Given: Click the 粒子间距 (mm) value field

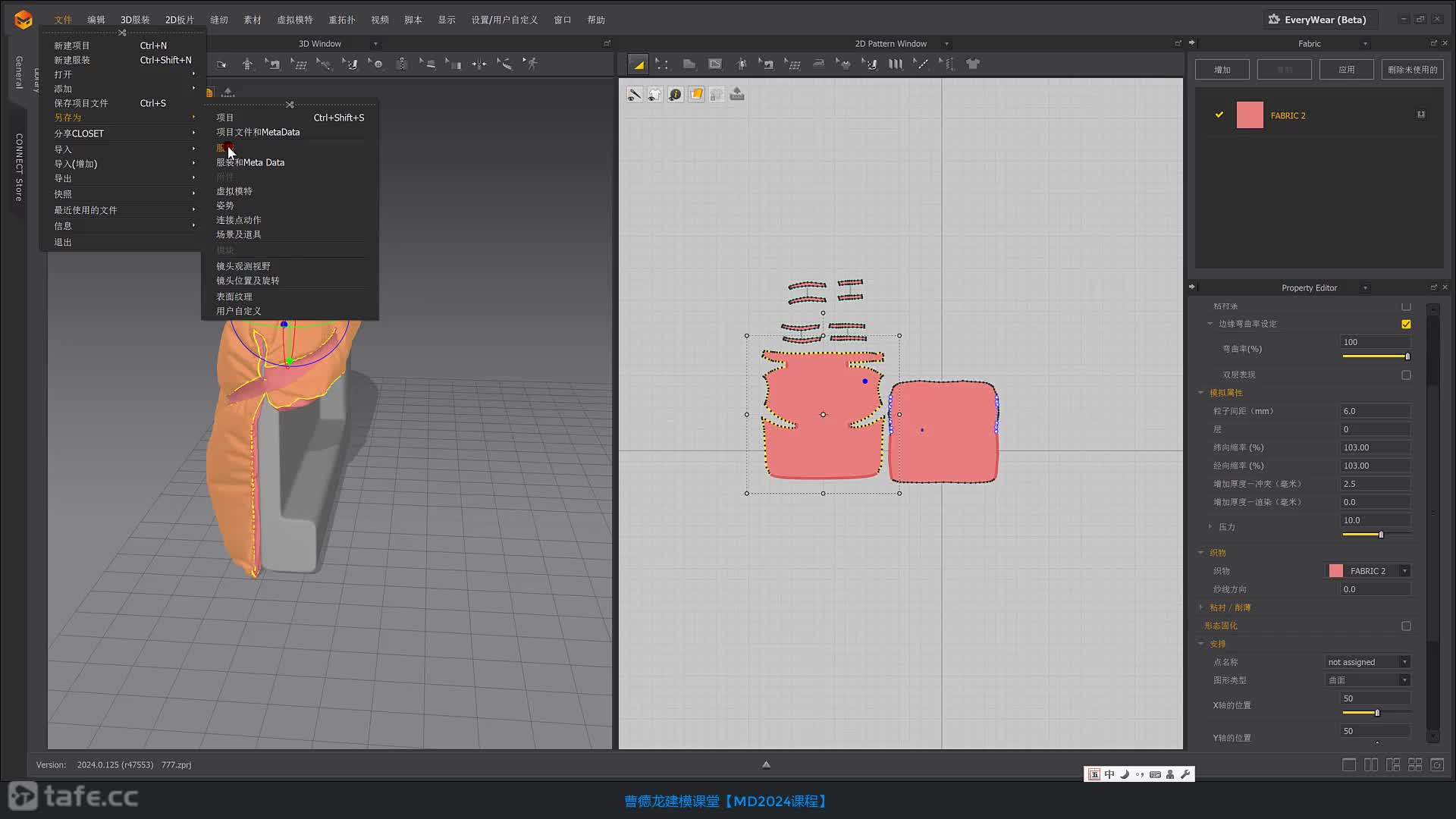Looking at the screenshot, I should pyautogui.click(x=1375, y=411).
